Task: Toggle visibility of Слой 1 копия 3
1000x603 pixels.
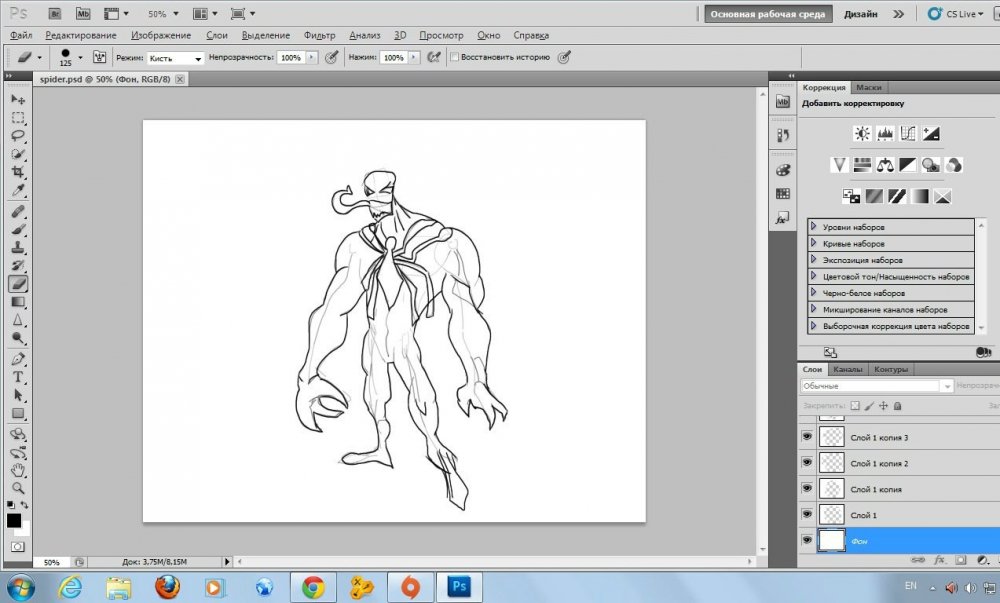Action: (x=807, y=437)
